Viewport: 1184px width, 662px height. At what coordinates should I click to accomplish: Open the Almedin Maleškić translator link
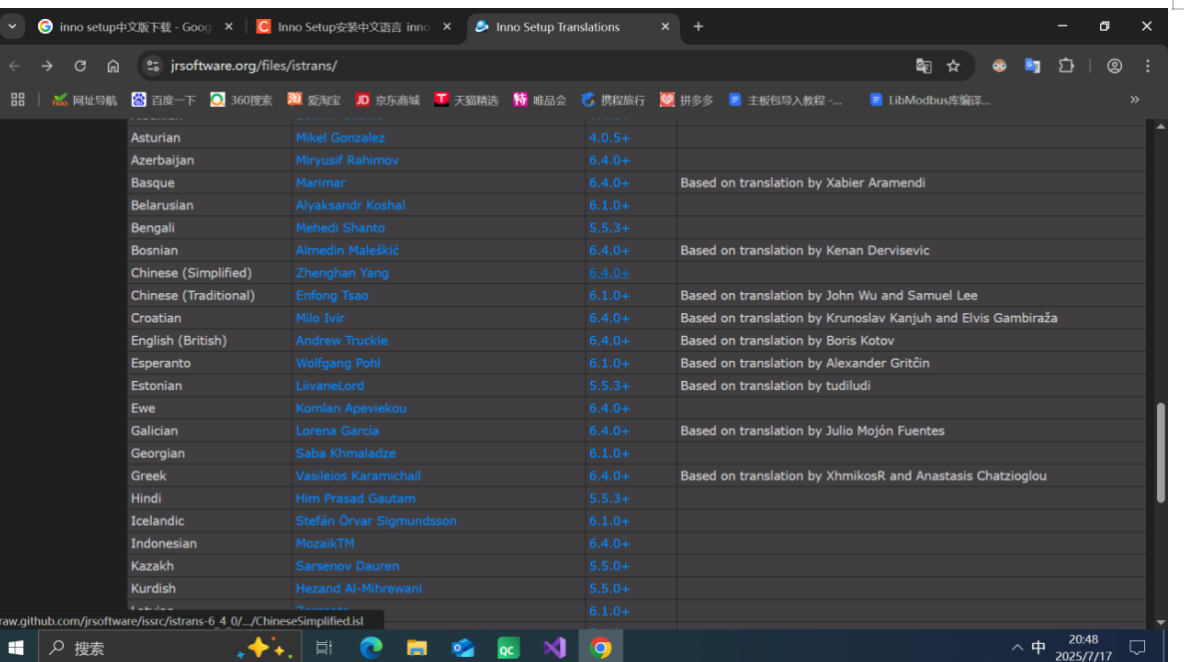tap(347, 251)
